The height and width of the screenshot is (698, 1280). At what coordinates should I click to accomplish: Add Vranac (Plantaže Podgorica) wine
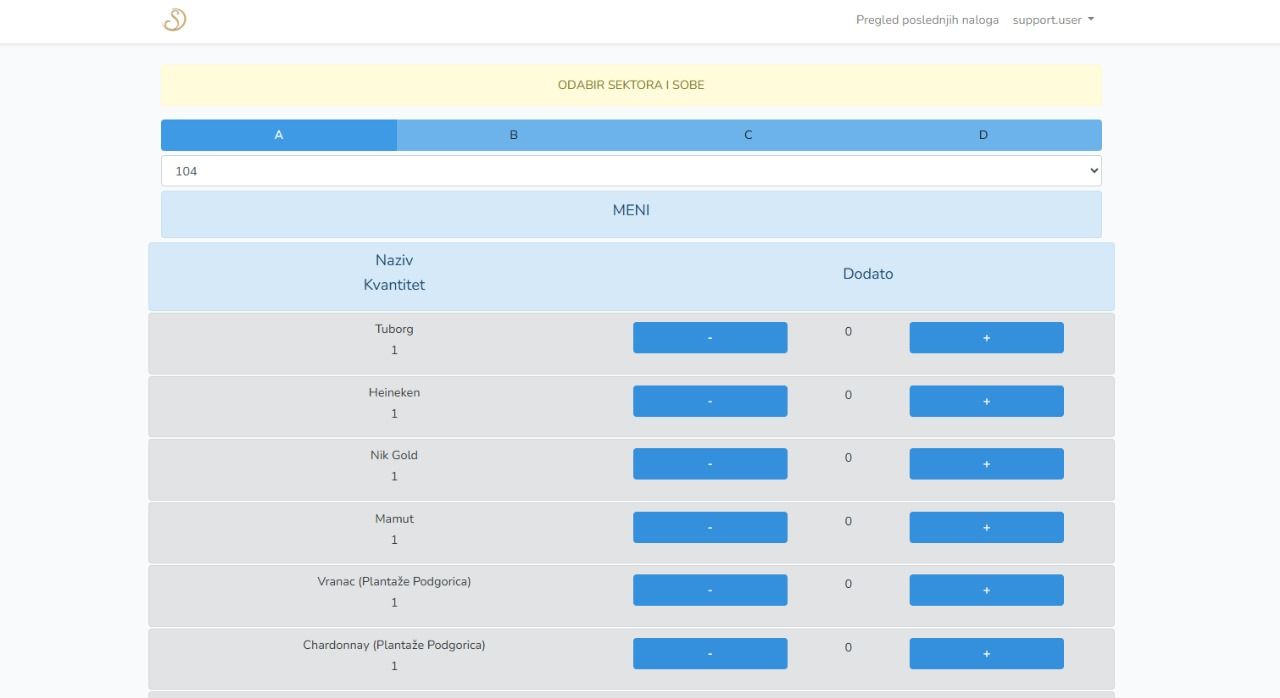(986, 590)
